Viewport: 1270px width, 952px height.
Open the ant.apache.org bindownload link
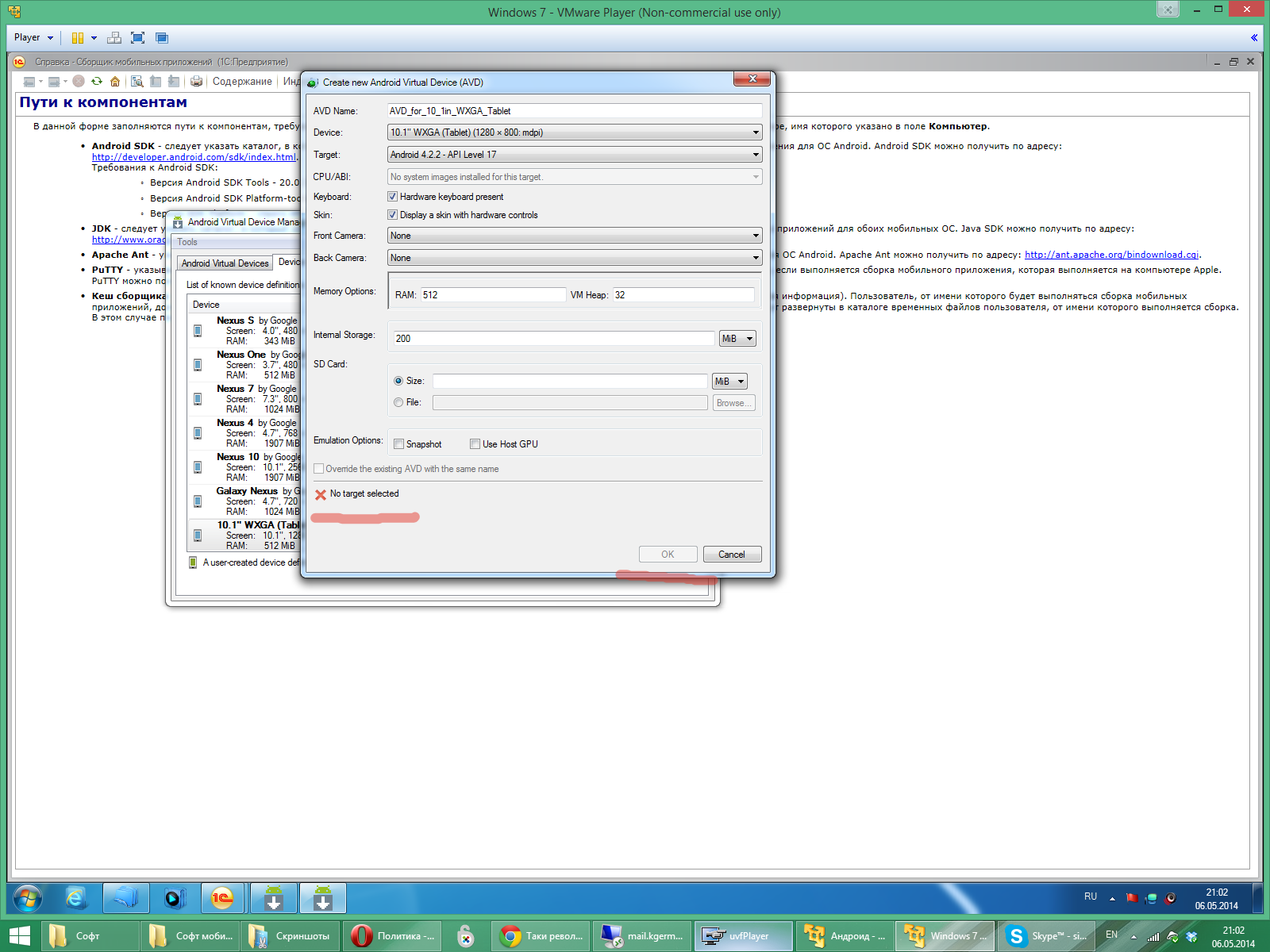point(1111,255)
